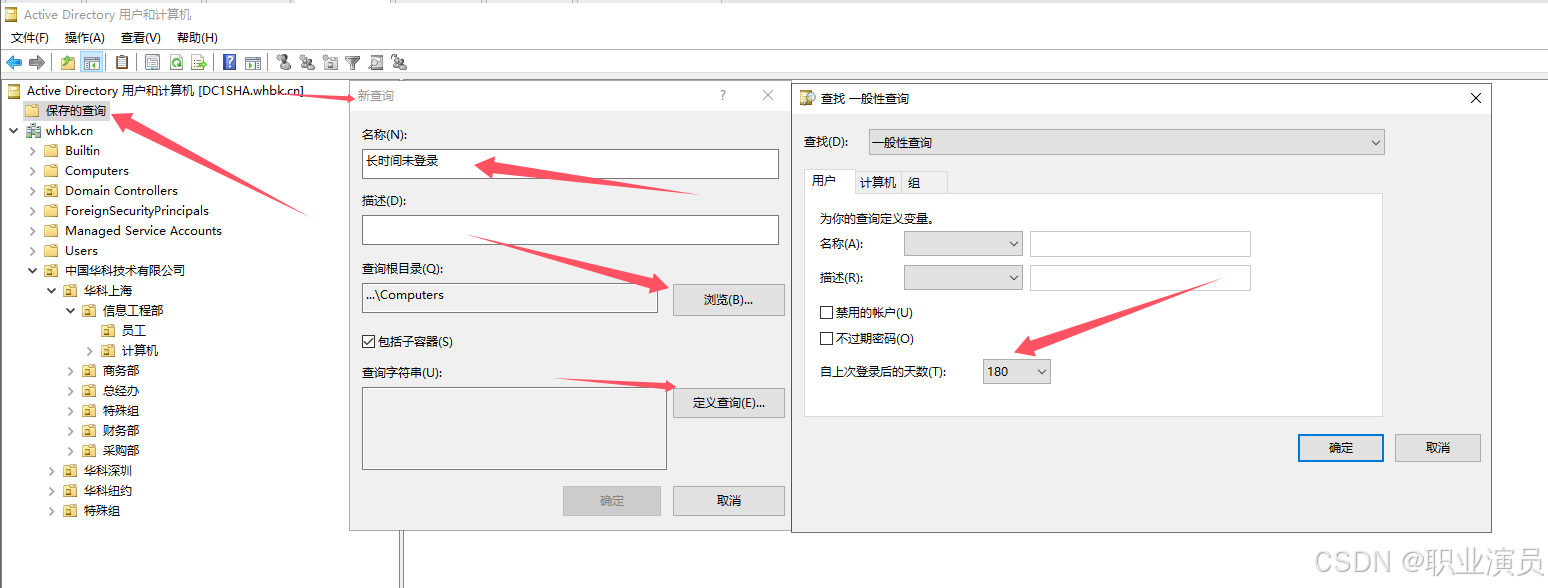1548x588 pixels.
Task: Click the Create new user icon
Action: point(284,62)
